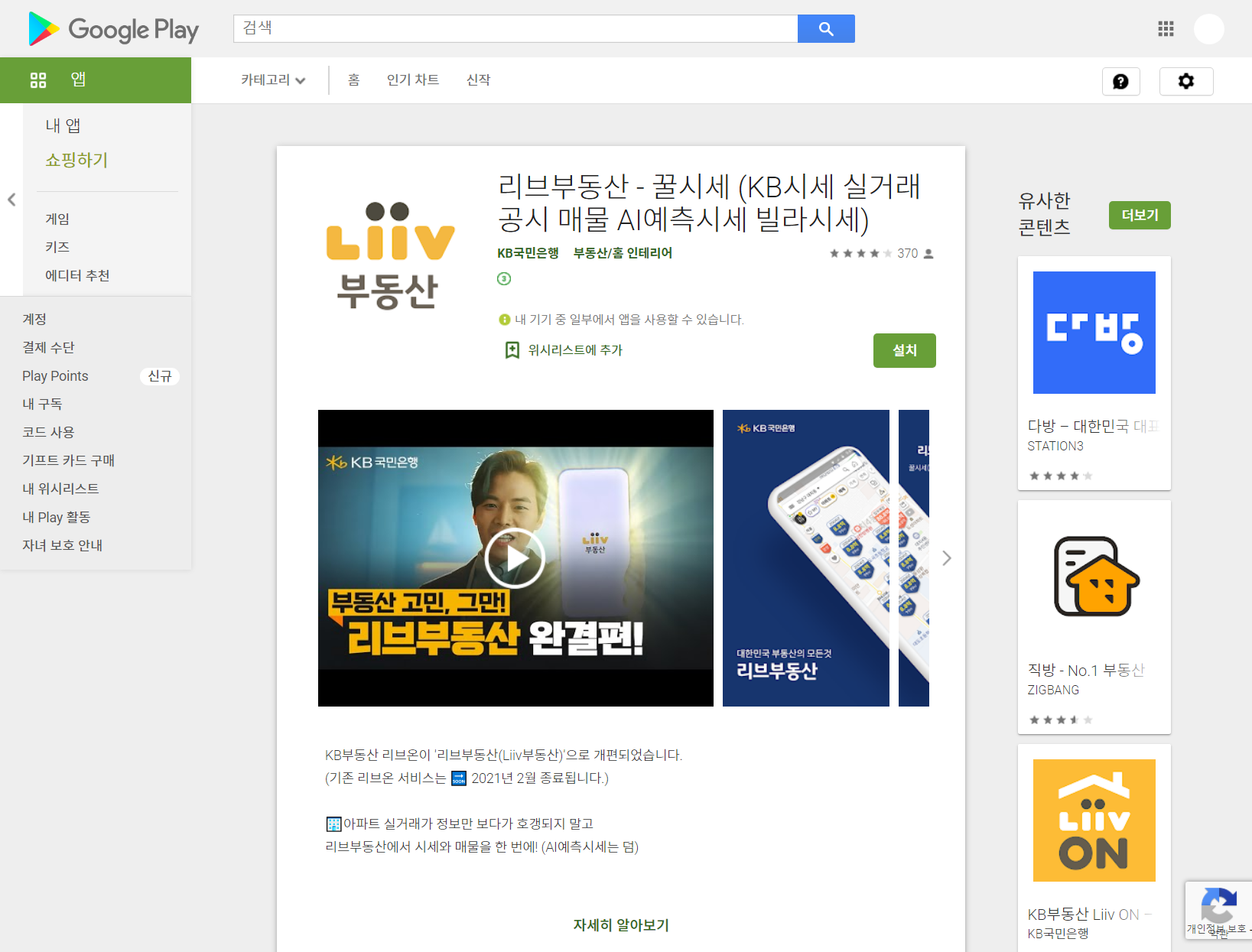The width and height of the screenshot is (1252, 952).
Task: Open 결제 수단 in sidebar
Action: tap(48, 347)
